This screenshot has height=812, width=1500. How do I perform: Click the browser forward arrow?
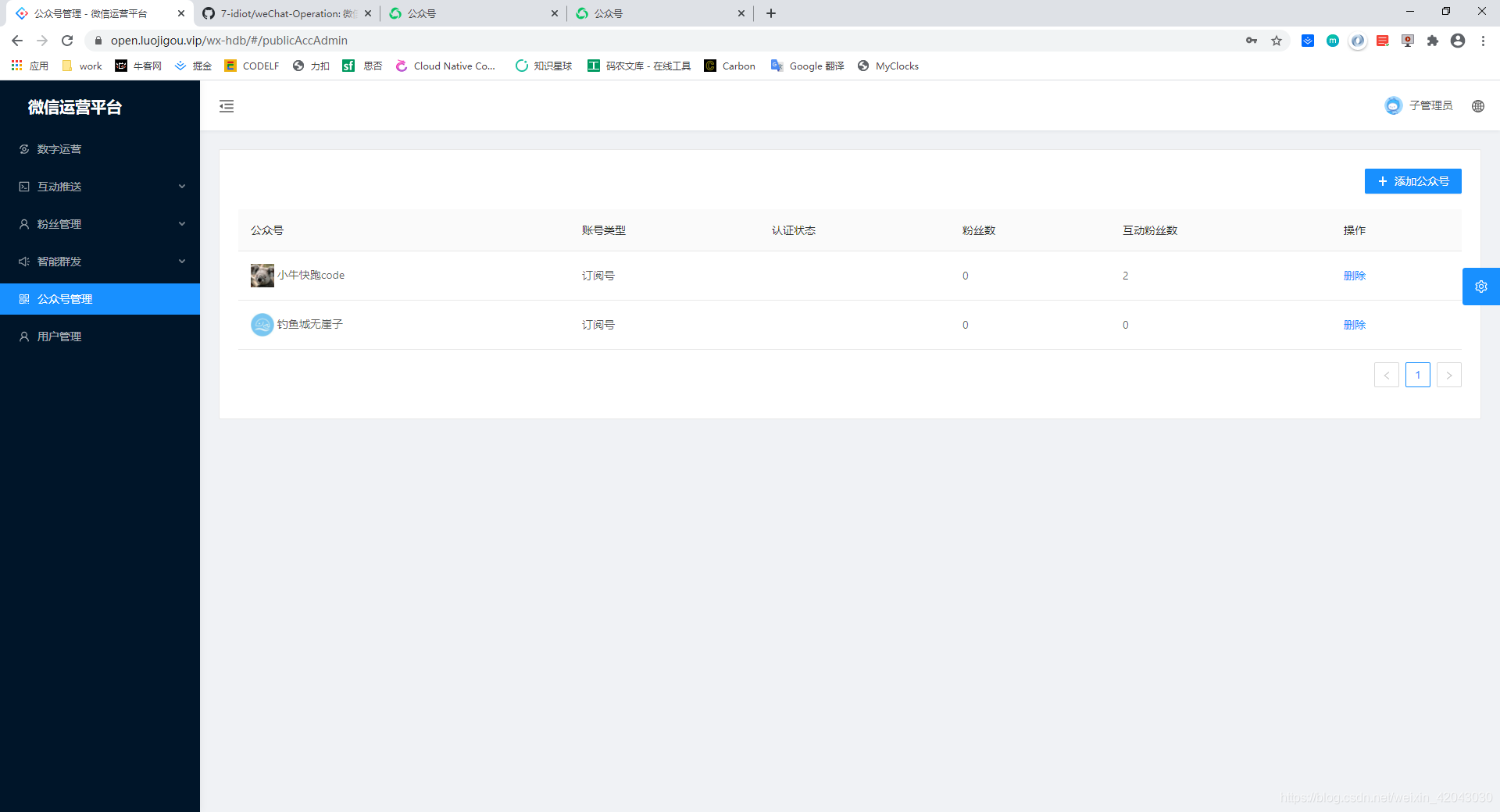click(42, 41)
